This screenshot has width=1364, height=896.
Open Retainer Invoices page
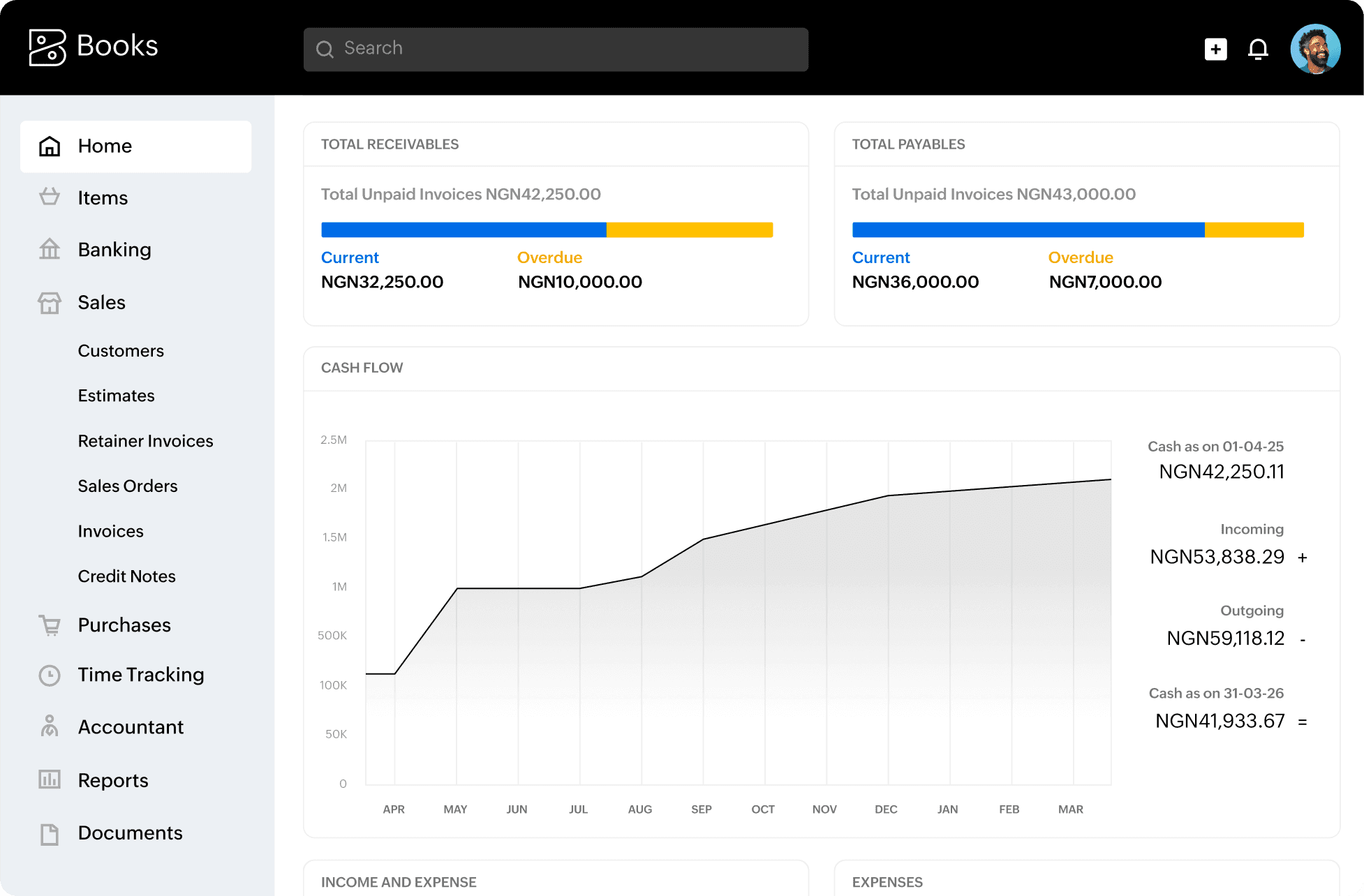(145, 441)
